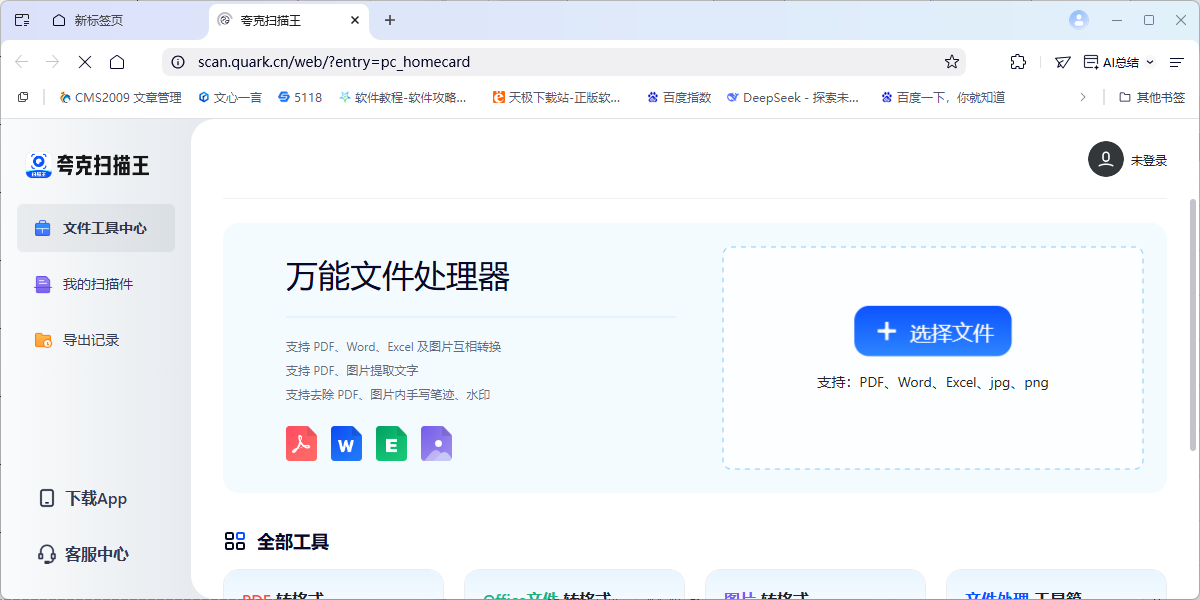Expand the bookmarks bar overflow chevron
Screen dimensions: 1200x600
[x=1082, y=97]
